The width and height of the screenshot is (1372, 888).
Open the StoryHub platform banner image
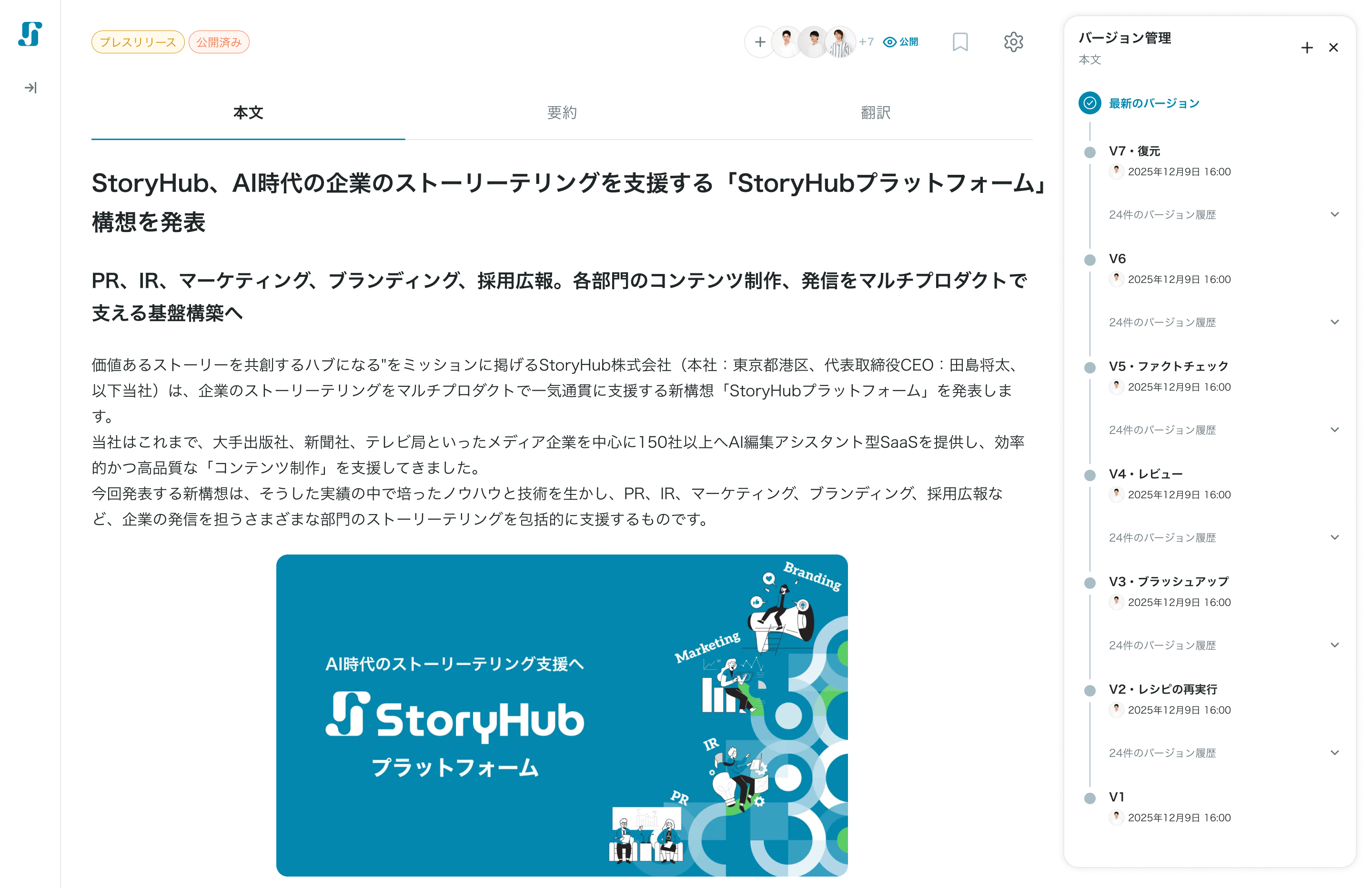pyautogui.click(x=562, y=715)
